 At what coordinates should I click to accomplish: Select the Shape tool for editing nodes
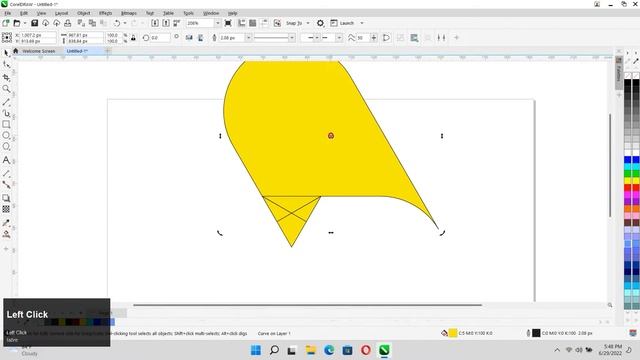coord(6,64)
